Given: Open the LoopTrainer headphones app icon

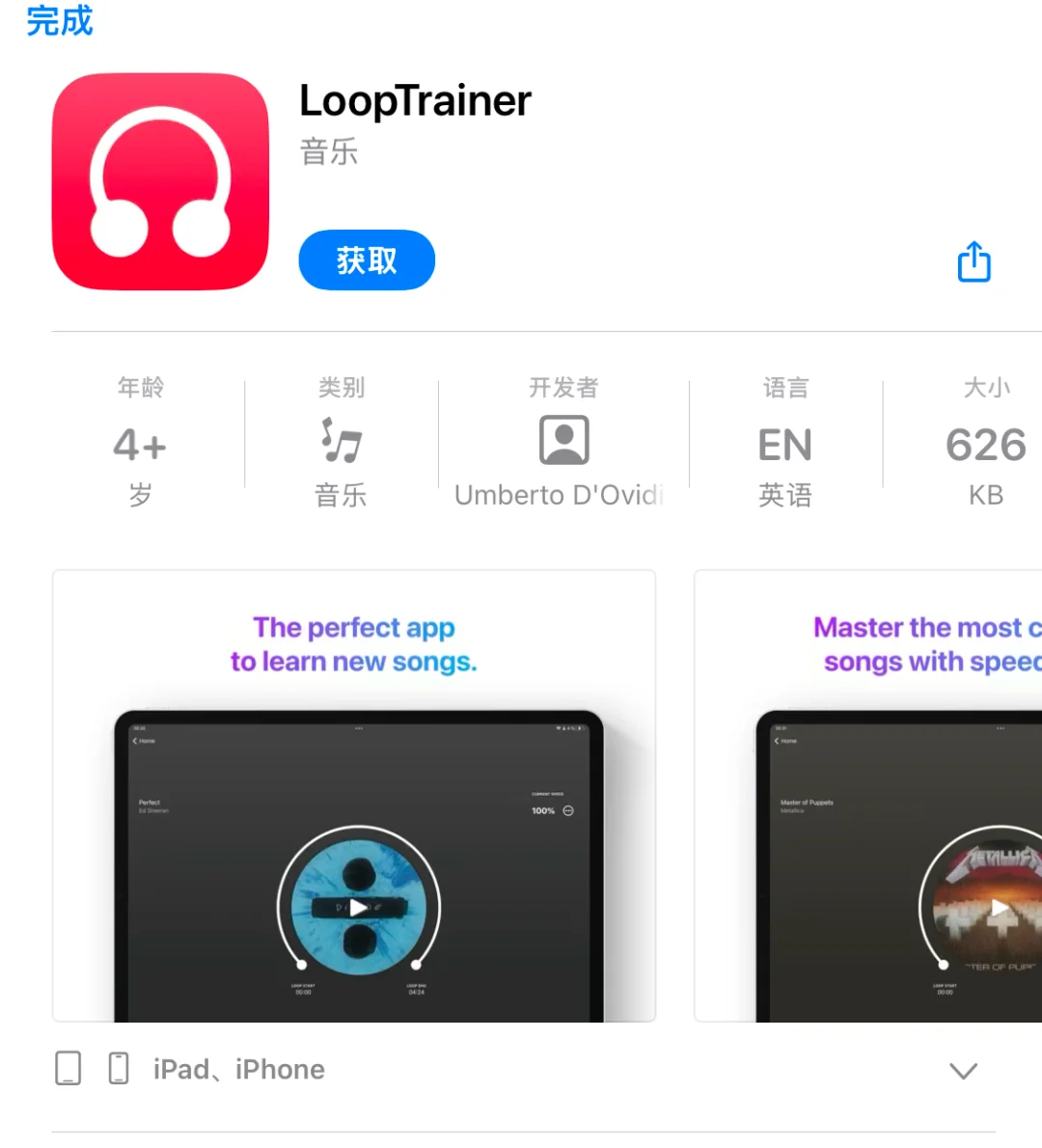Looking at the screenshot, I should coord(160,181).
